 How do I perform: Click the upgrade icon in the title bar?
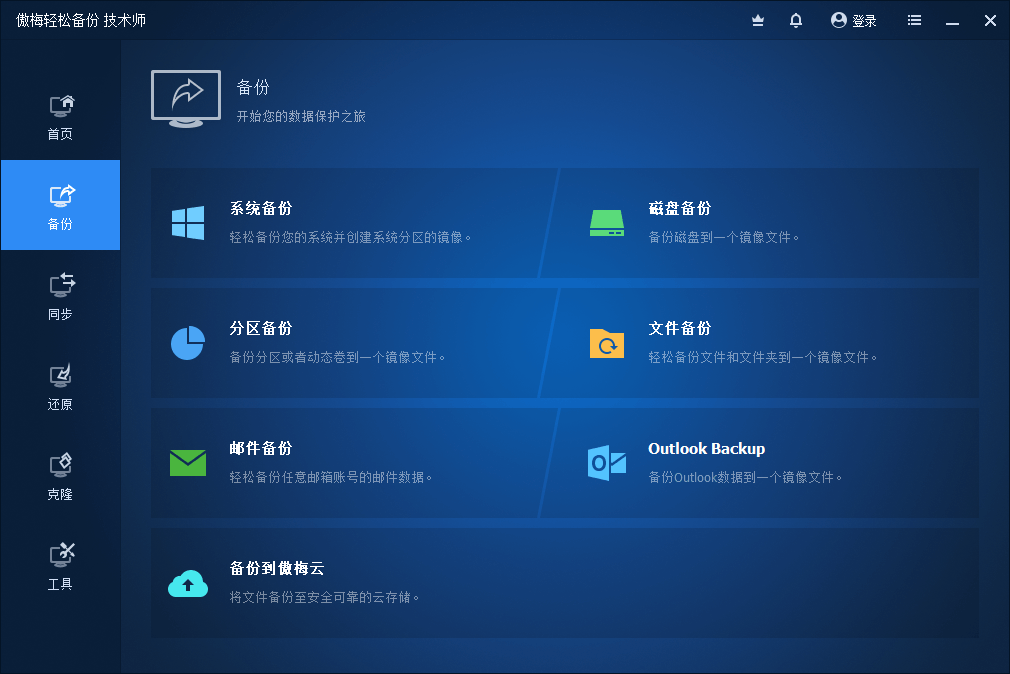757,20
